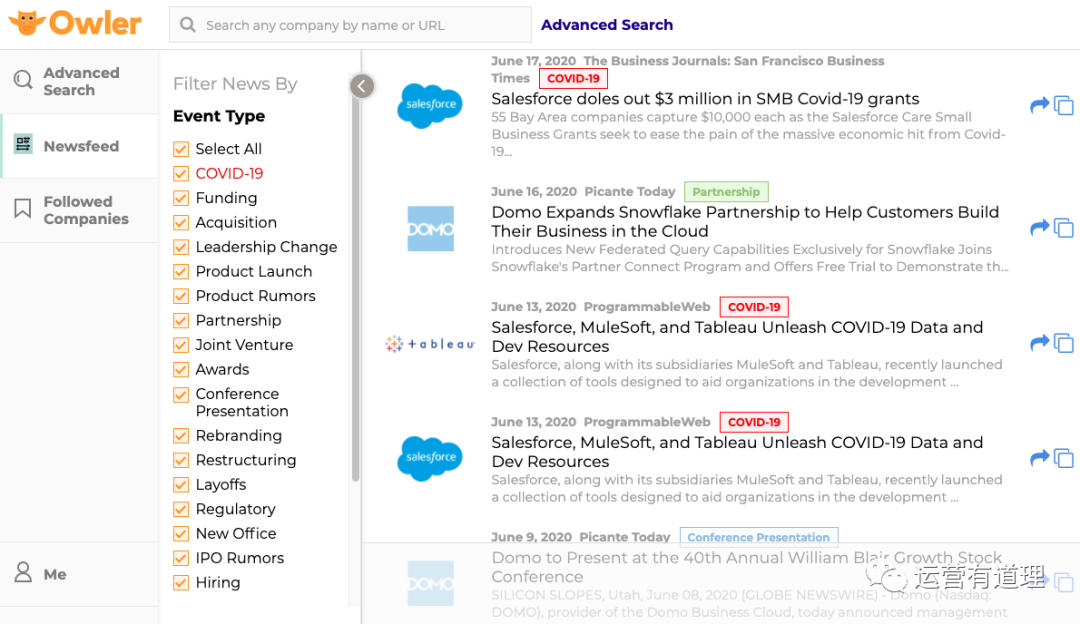This screenshot has height=624, width=1080.
Task: Uncheck the Regulatory event filter
Action: tap(181, 509)
